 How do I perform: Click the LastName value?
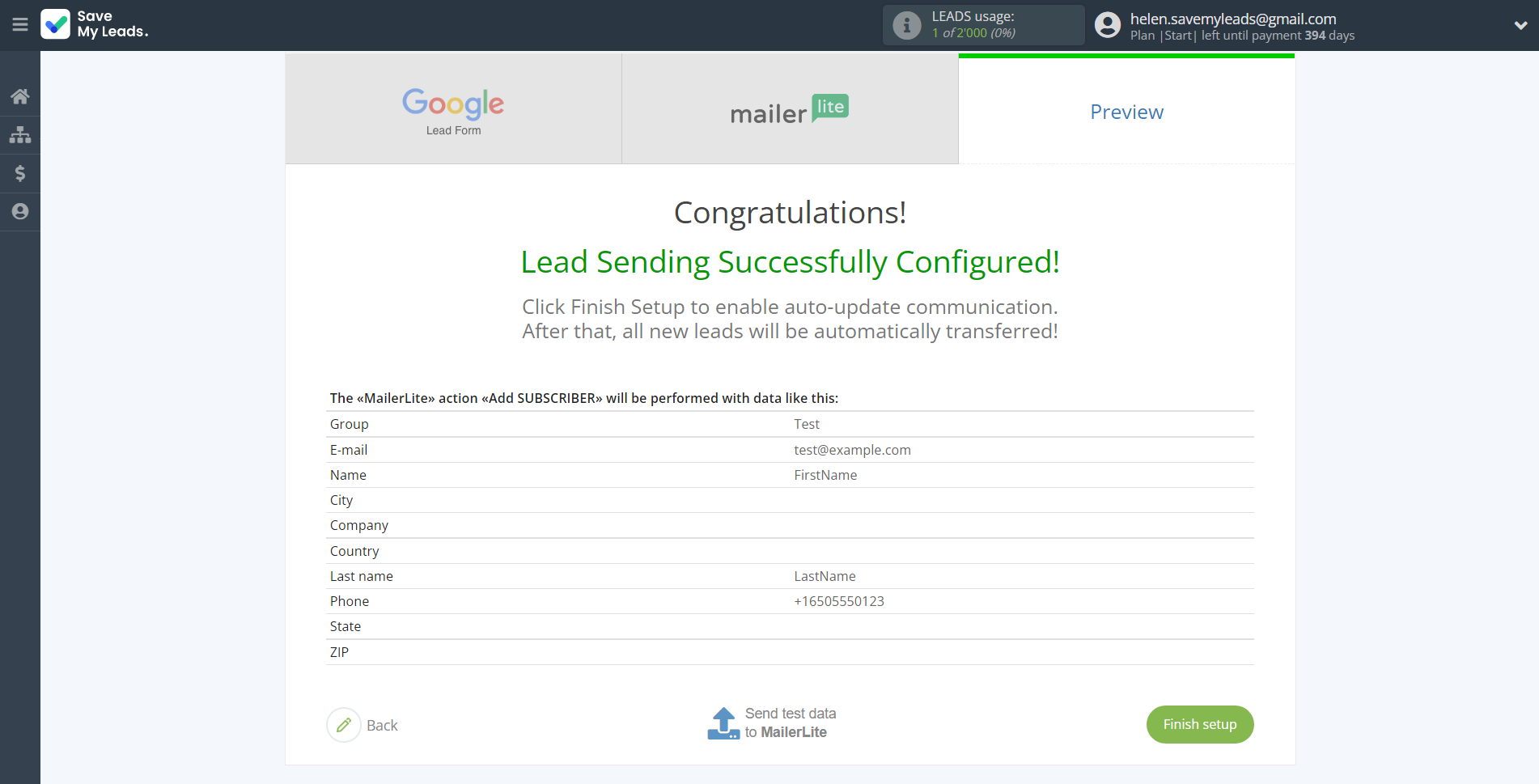coord(825,576)
